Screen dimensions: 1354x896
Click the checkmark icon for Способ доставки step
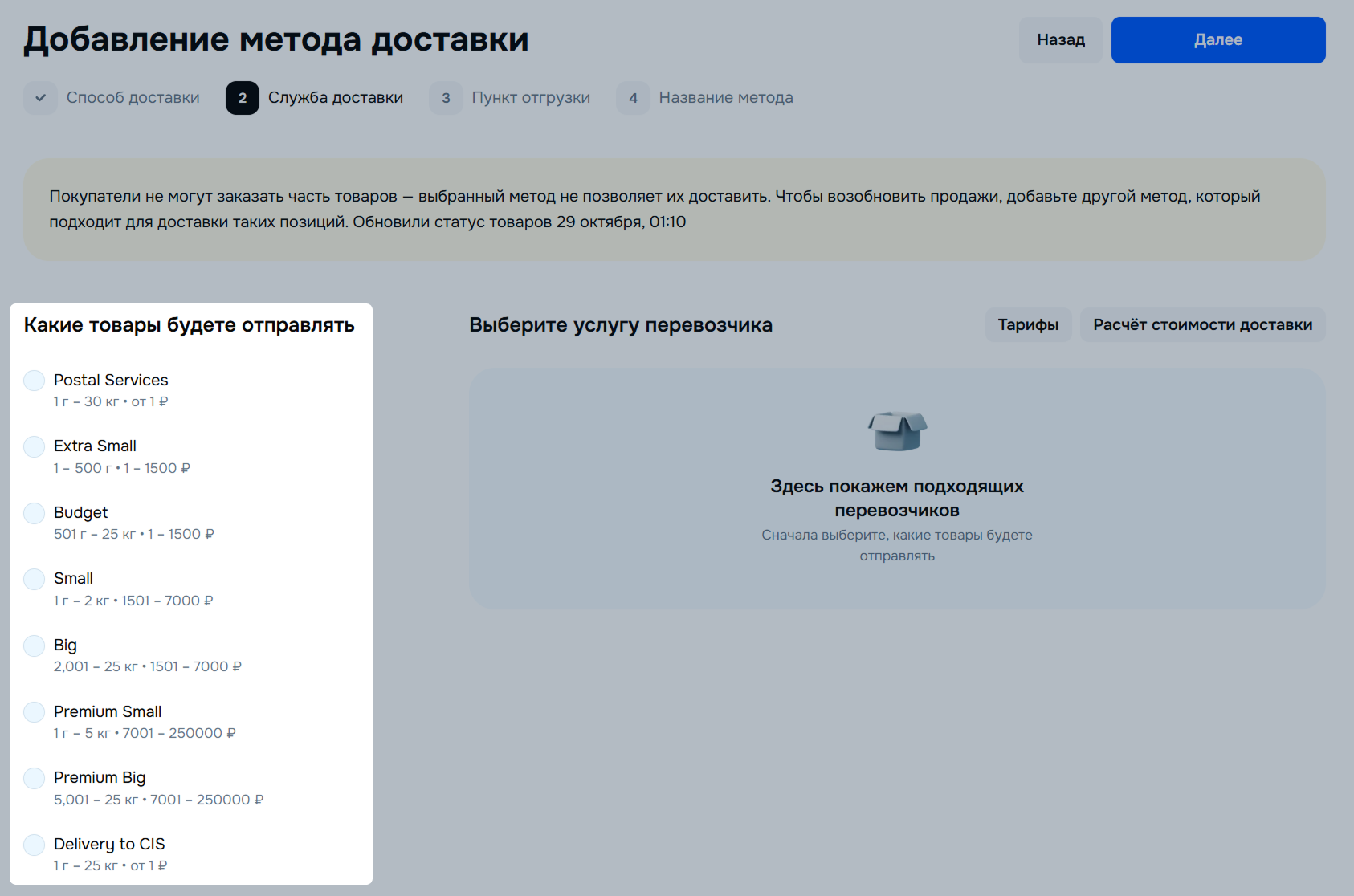(40, 98)
